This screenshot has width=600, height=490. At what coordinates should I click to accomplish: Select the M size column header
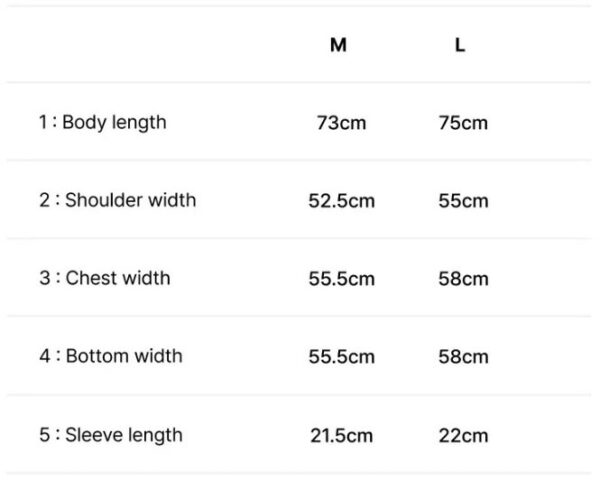(338, 45)
